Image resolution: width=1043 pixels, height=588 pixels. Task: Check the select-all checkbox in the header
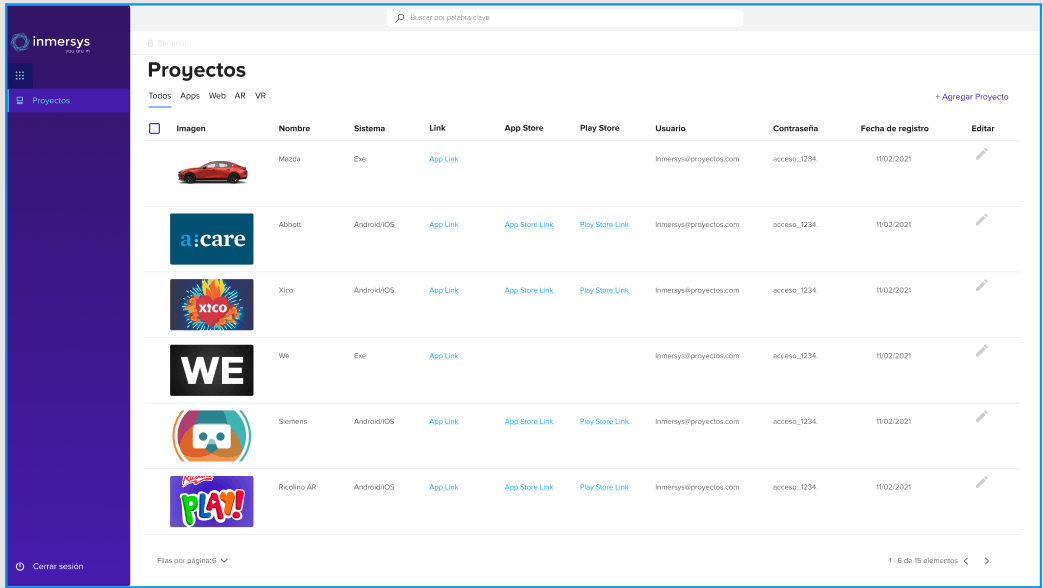point(155,128)
